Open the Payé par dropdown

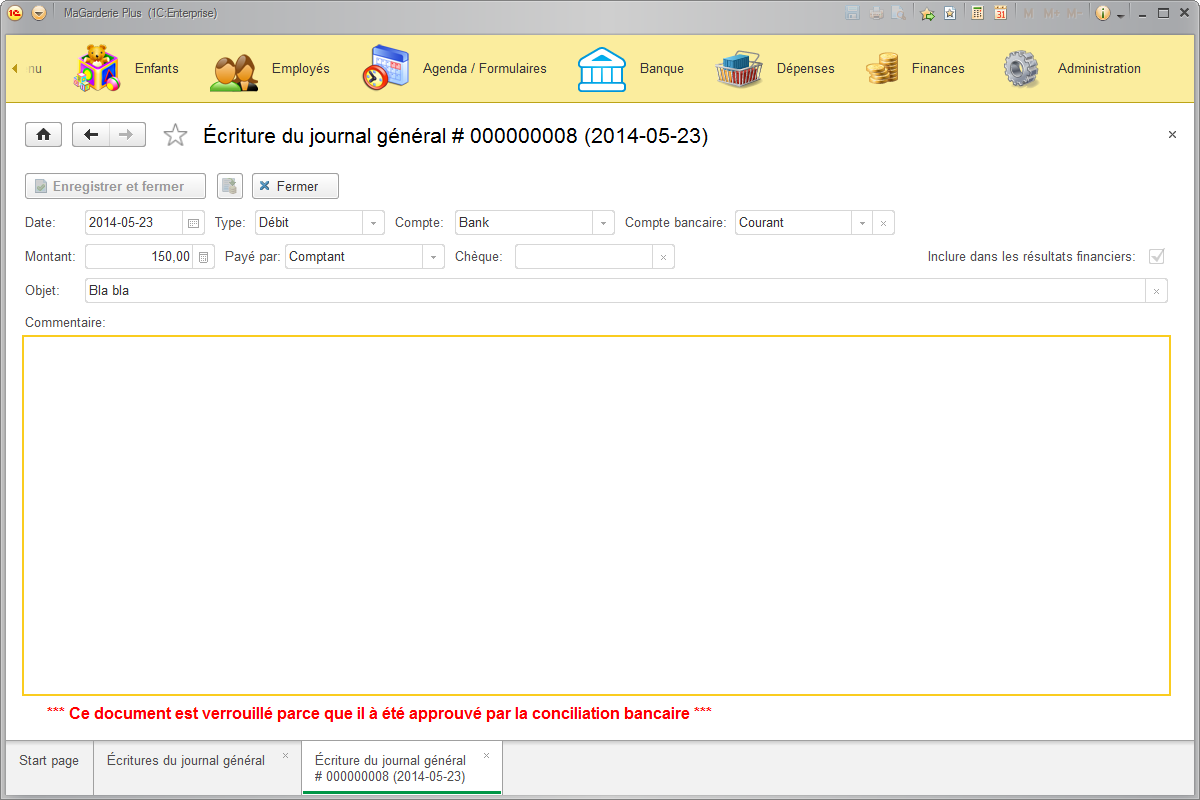click(433, 256)
